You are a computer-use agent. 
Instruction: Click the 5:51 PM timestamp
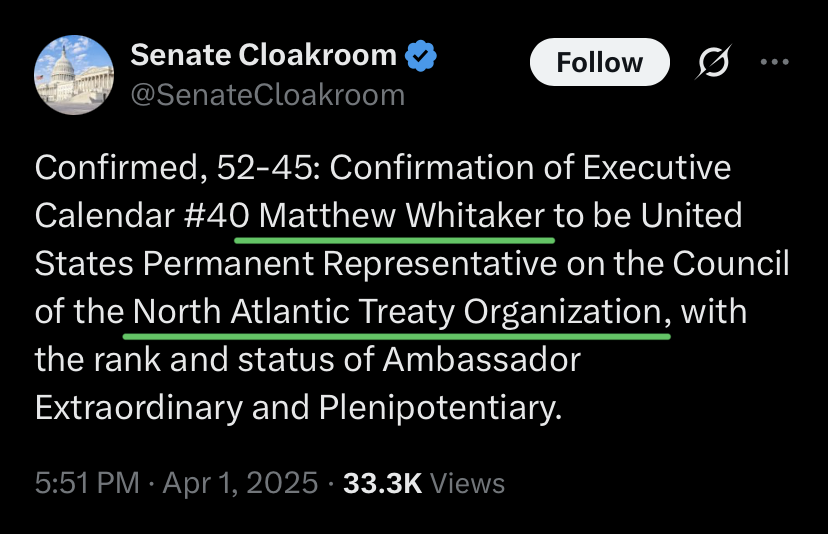pos(87,483)
